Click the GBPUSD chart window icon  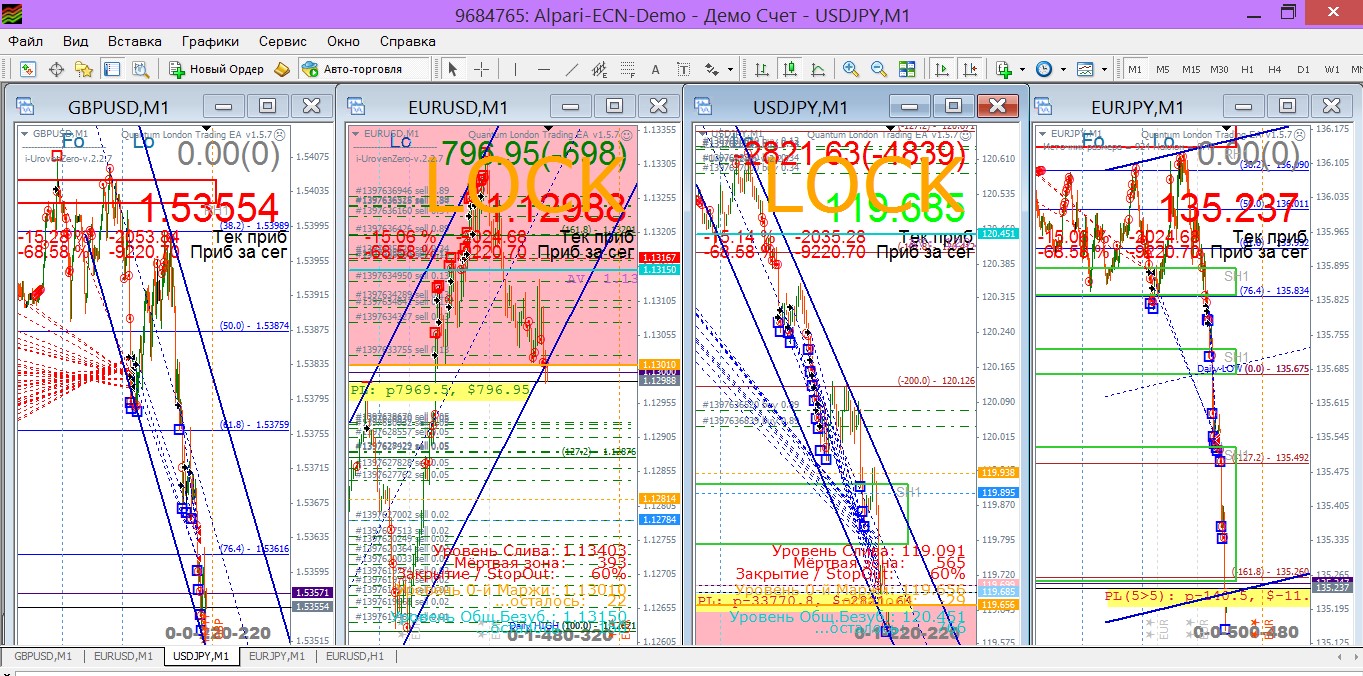tap(25, 107)
